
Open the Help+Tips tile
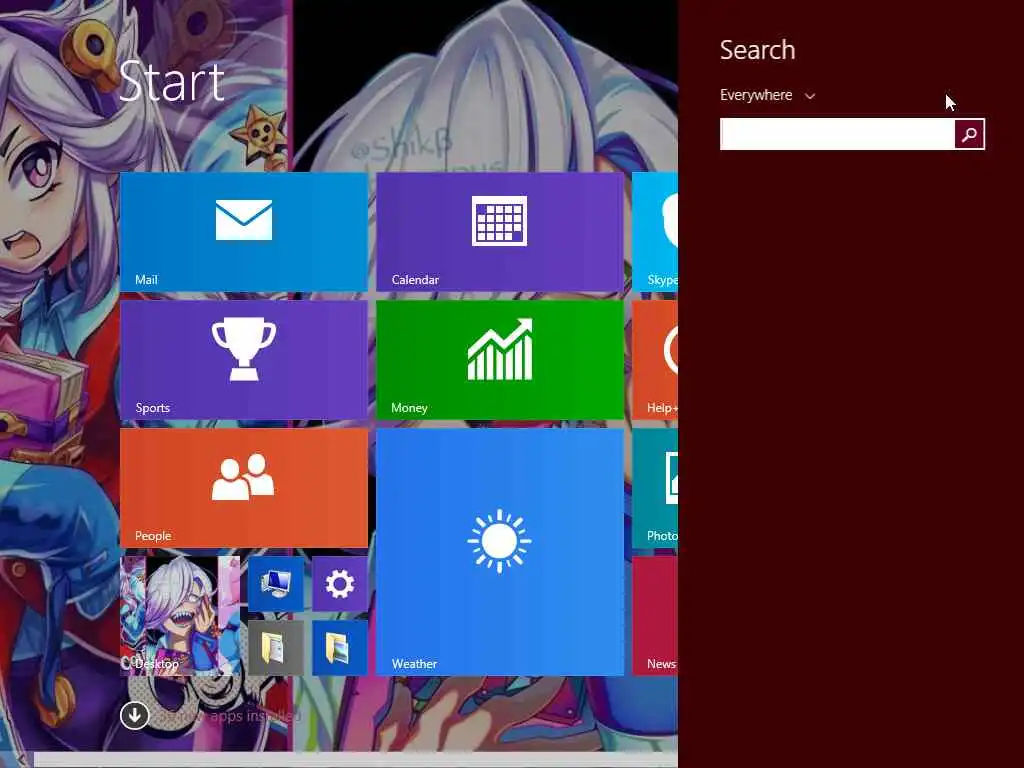click(655, 360)
